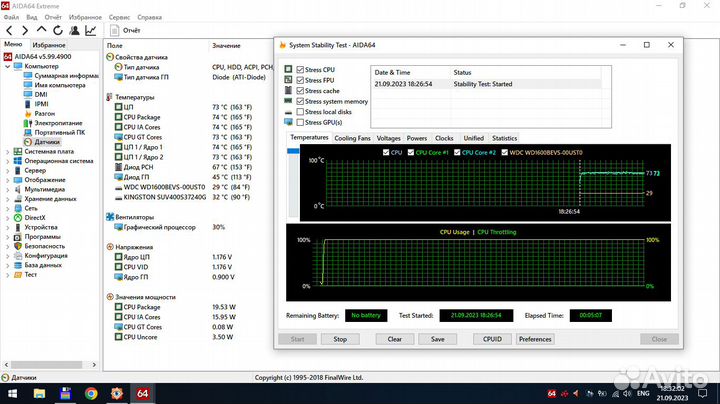Viewport: 720px width, 404px height.
Task: Select Электропитание tree item
Action: click(x=58, y=123)
